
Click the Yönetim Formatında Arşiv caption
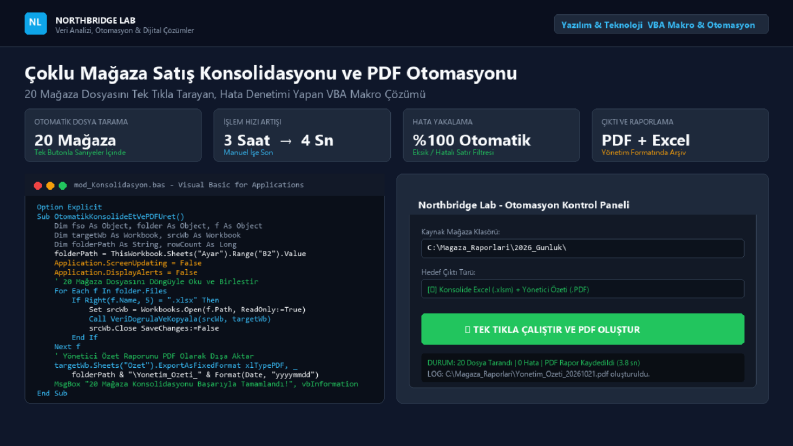(x=643, y=152)
